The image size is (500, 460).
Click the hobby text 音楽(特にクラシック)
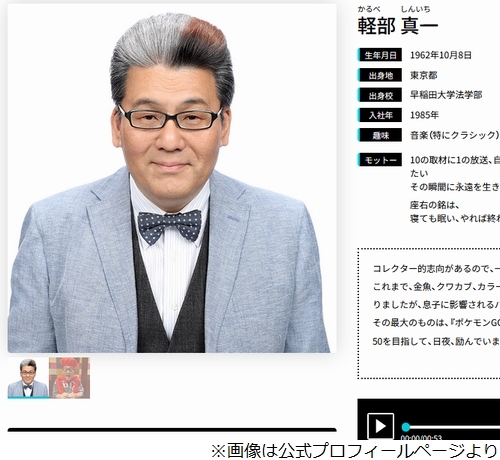tap(455, 135)
